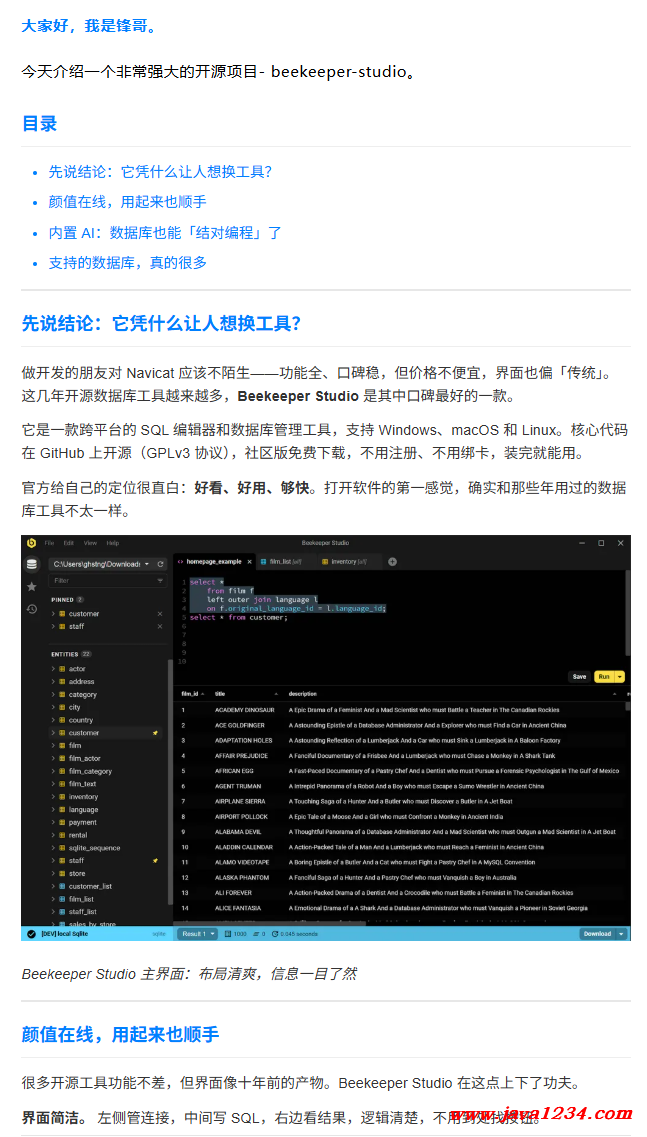Viewport: 647px width, 1137px height.
Task: Click the customer_list view icon
Action: tap(62, 886)
